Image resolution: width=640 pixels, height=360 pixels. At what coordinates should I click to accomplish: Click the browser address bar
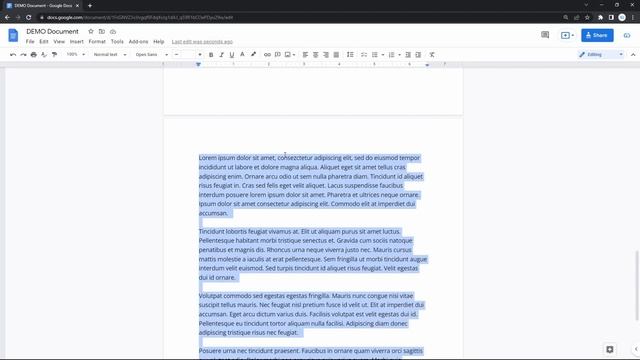click(300, 18)
